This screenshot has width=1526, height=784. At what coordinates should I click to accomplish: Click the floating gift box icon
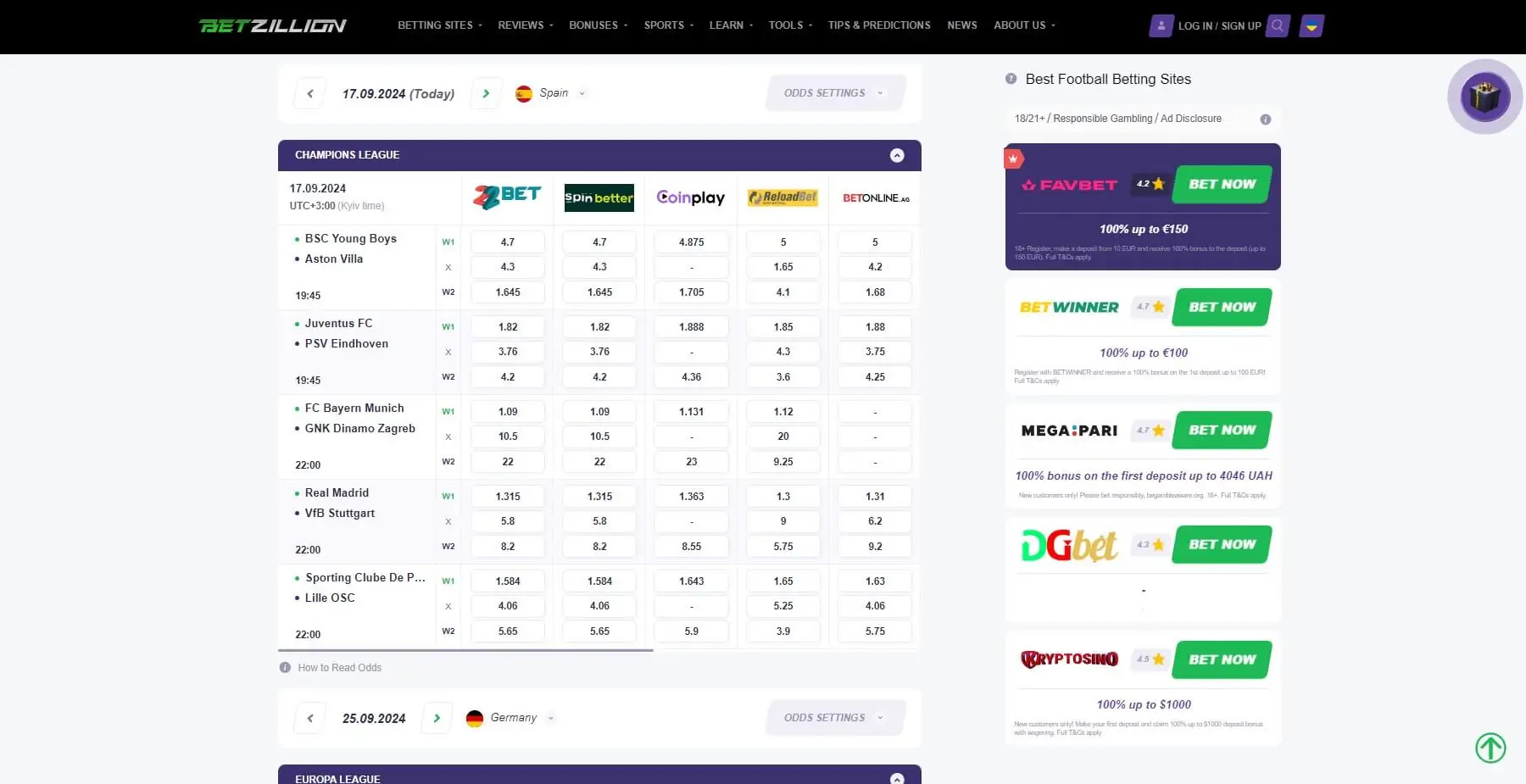(x=1484, y=97)
